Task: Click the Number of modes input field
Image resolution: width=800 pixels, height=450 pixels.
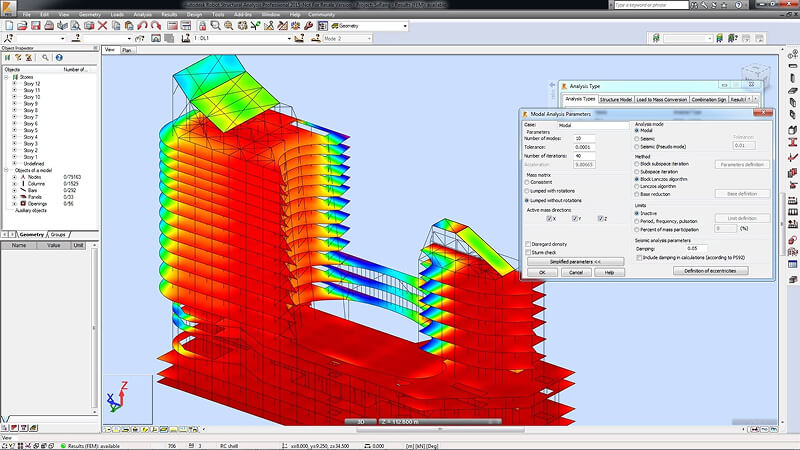Action: pos(584,138)
